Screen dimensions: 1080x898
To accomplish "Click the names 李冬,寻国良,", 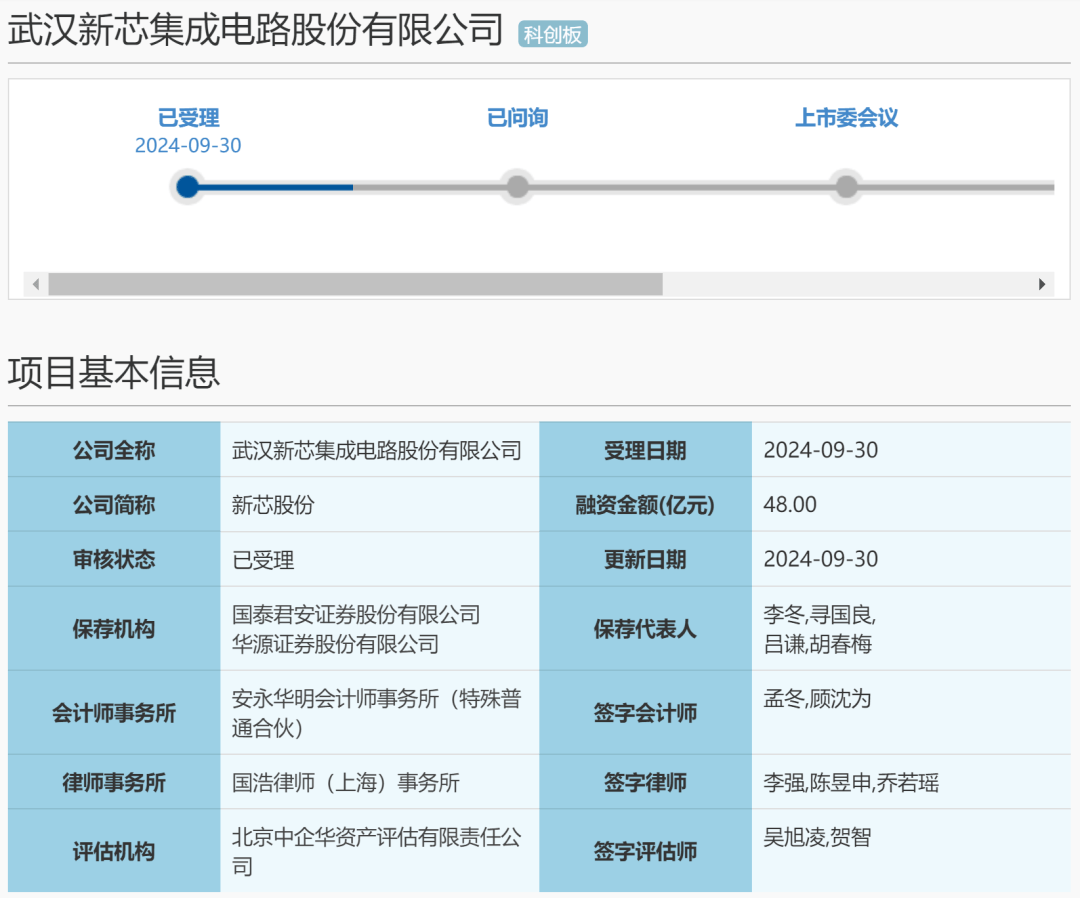I will tap(820, 614).
